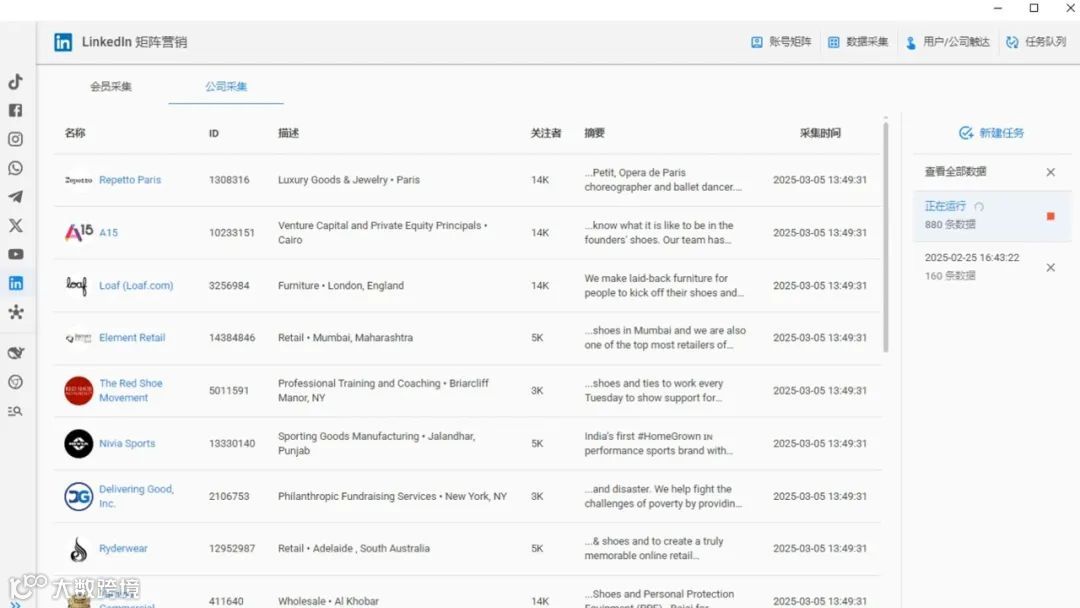Click the 名称 column header
This screenshot has width=1080, height=608.
pos(75,133)
